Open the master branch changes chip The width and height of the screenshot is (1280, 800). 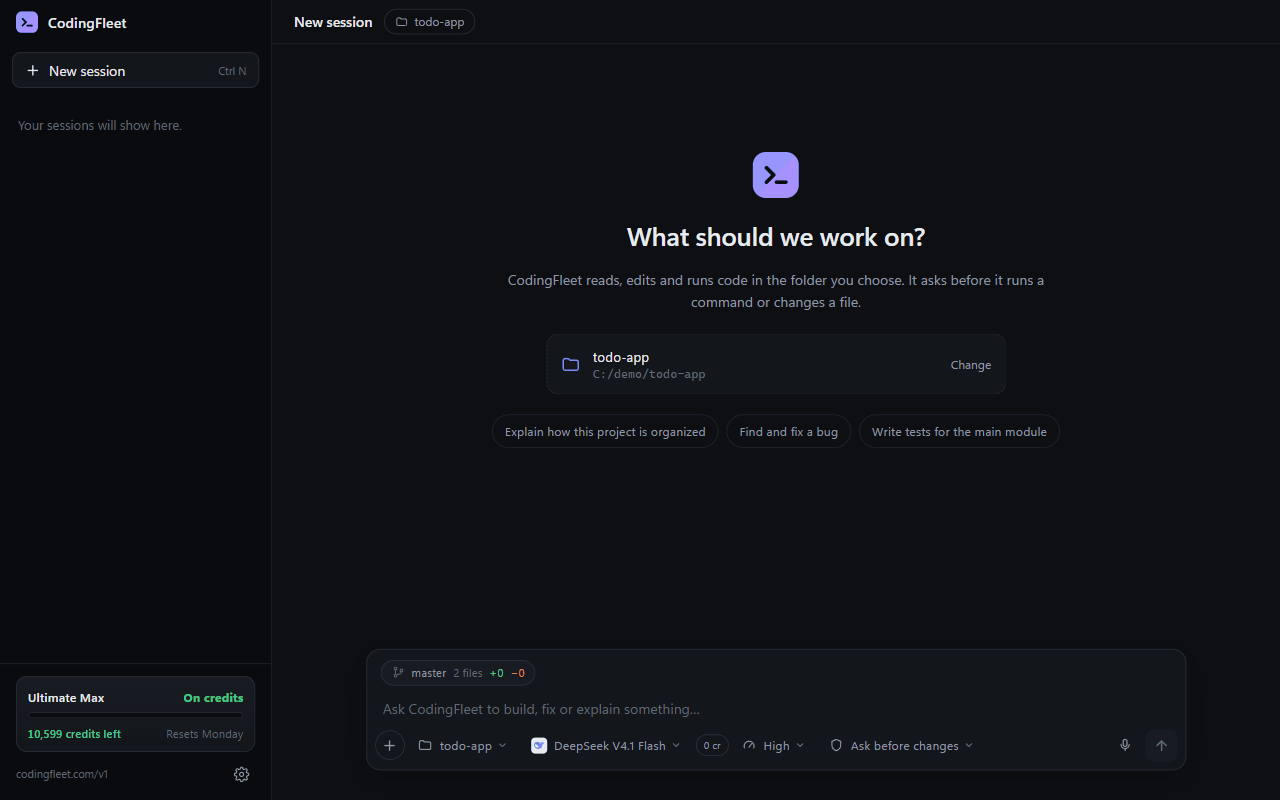click(x=458, y=673)
